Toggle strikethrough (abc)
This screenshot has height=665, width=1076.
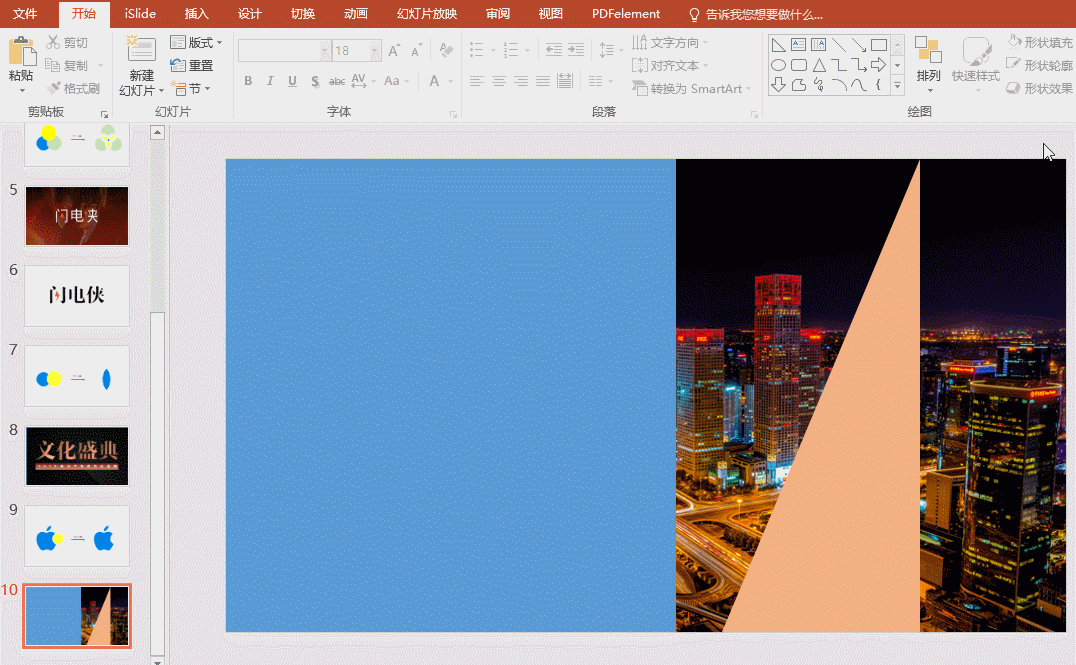(336, 81)
